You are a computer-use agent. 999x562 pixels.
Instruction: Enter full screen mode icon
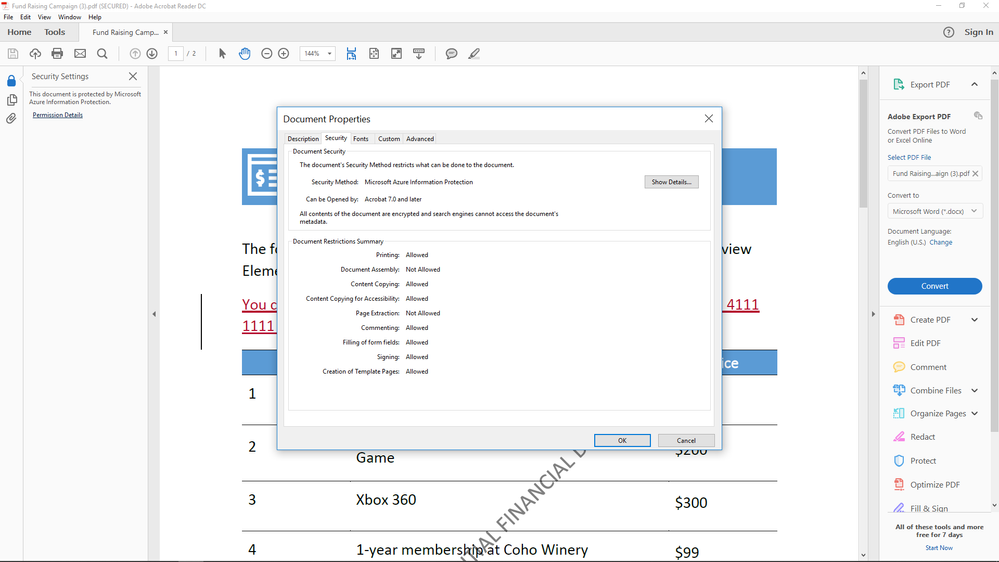(x=396, y=54)
